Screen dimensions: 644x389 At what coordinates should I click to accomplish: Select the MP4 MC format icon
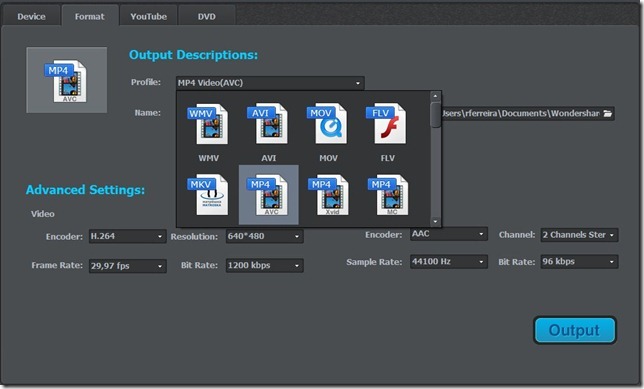coord(388,195)
